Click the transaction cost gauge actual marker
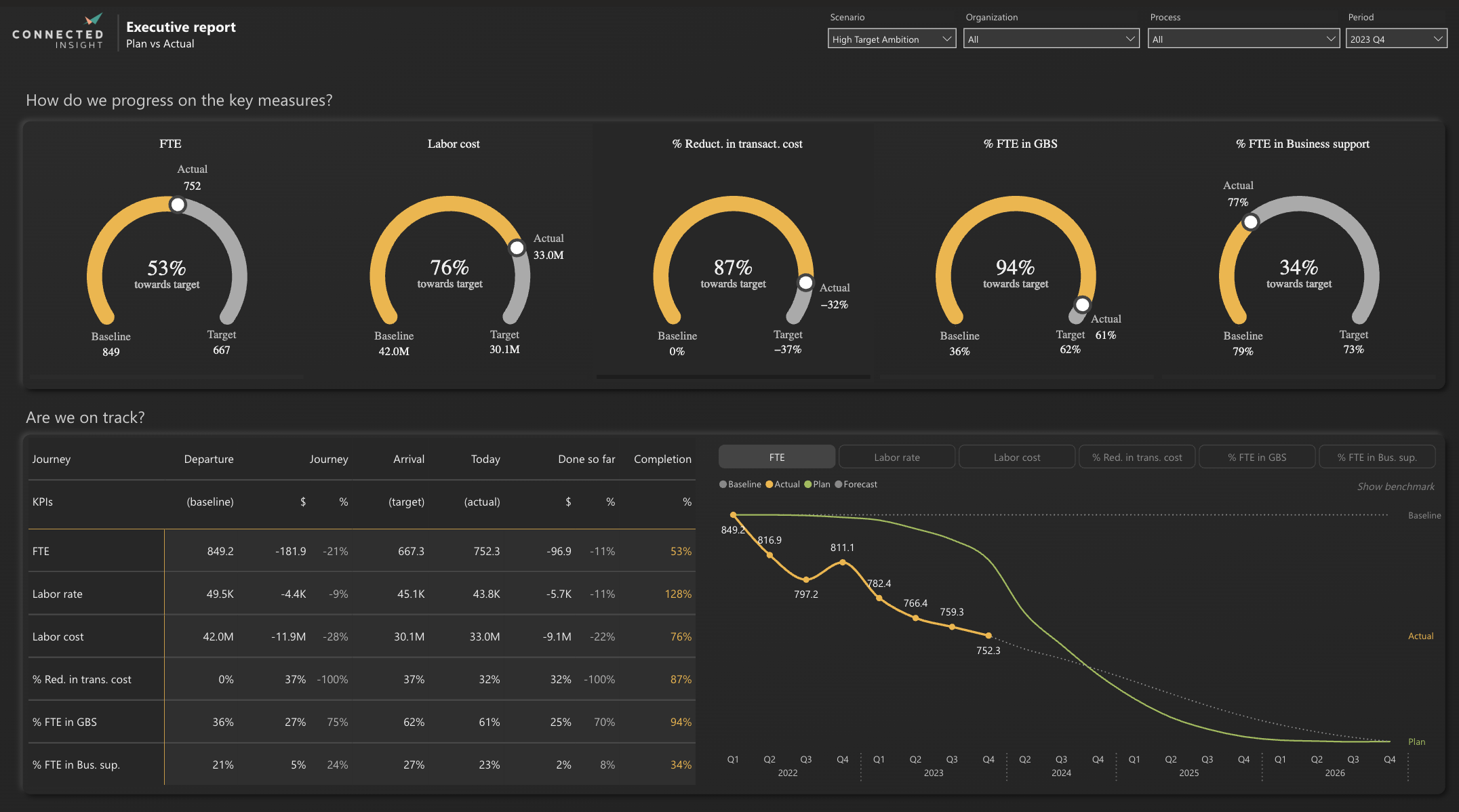The width and height of the screenshot is (1459, 812). pos(805,283)
